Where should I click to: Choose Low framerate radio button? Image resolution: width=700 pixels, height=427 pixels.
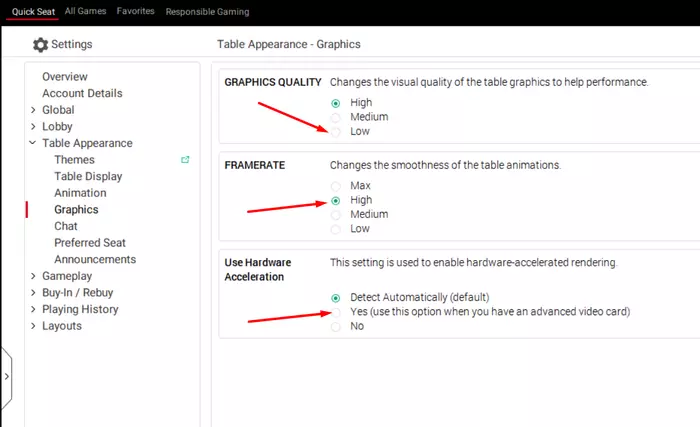click(x=336, y=229)
